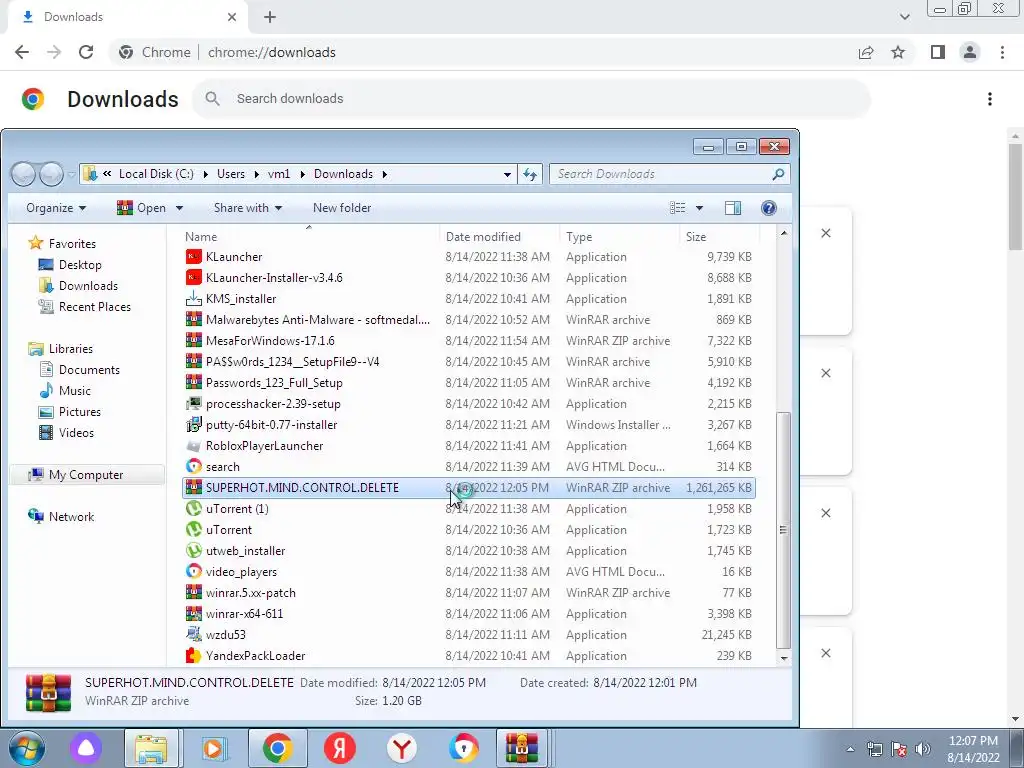The image size is (1024, 768).
Task: Click the Explorer help question mark icon
Action: (x=769, y=208)
